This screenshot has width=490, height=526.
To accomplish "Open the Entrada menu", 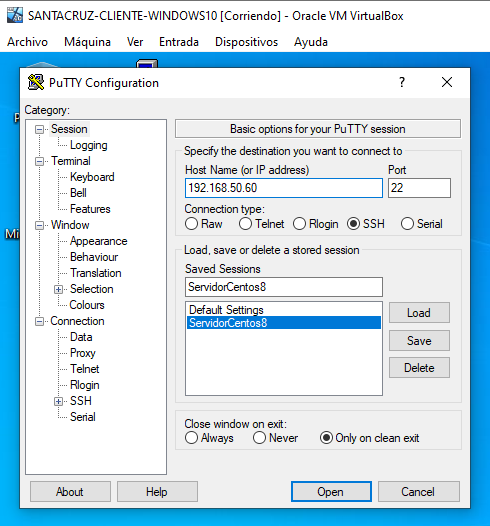I will point(179,42).
